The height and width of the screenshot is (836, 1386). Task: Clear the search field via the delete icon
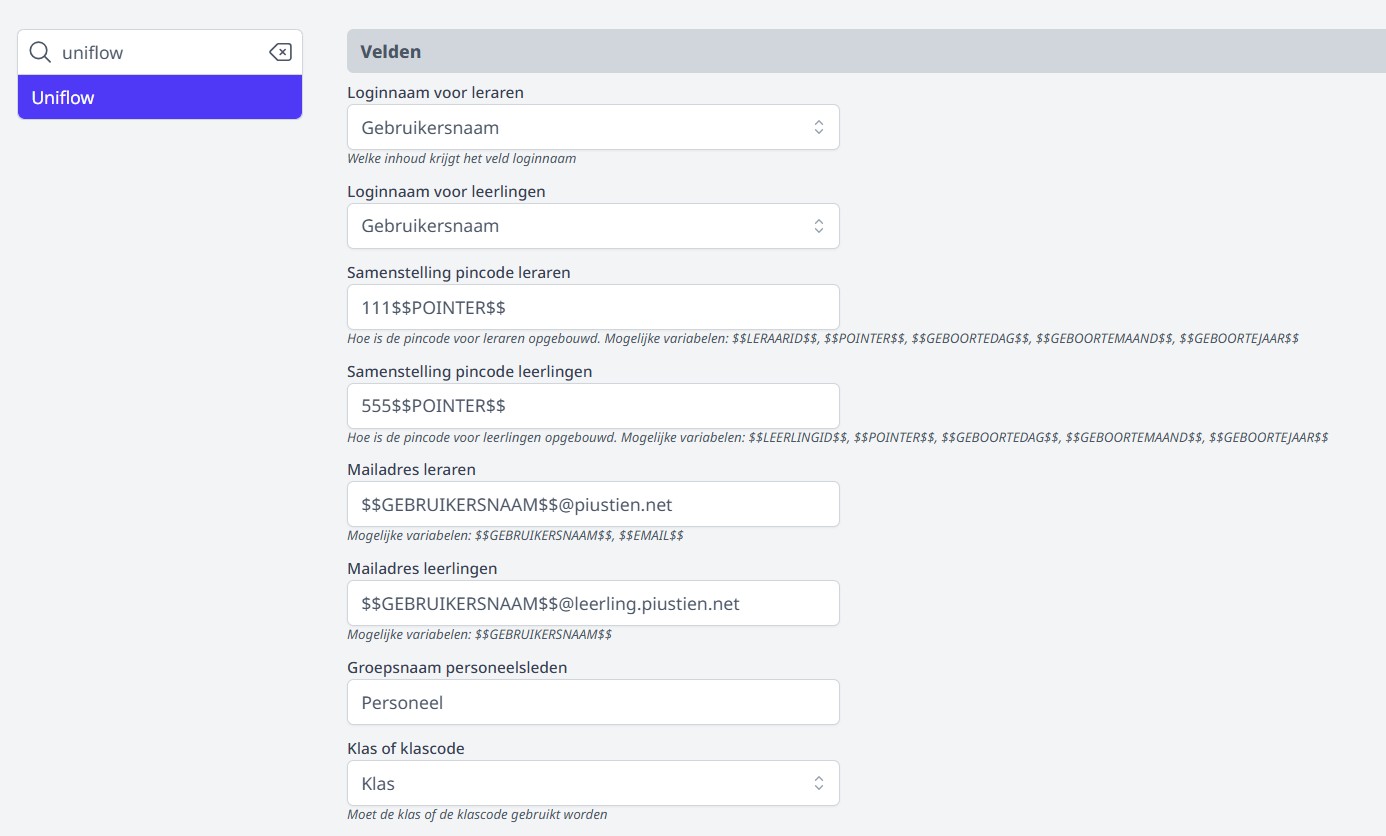point(280,51)
